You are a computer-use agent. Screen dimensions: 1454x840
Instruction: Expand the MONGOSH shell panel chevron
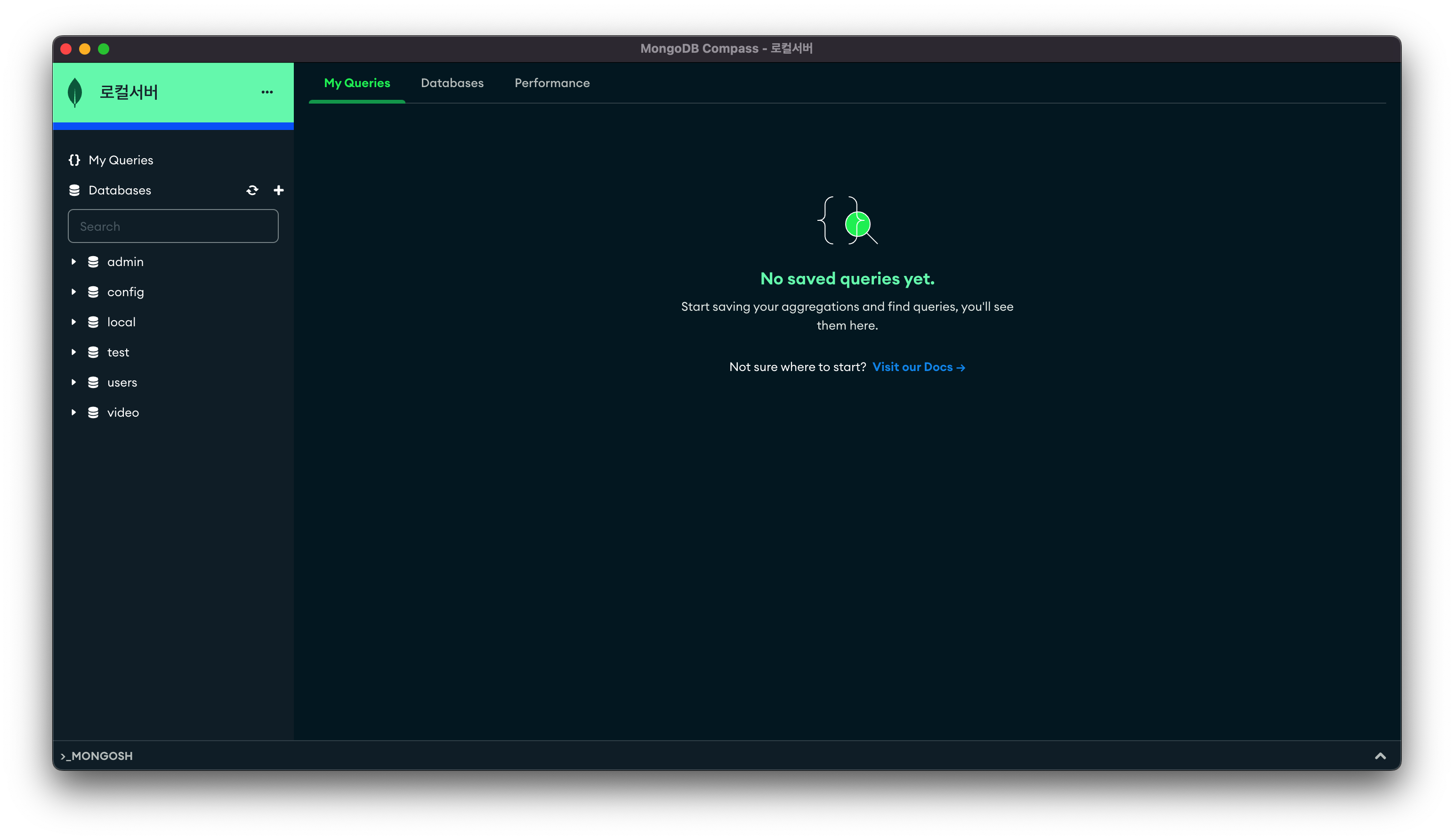[1380, 756]
